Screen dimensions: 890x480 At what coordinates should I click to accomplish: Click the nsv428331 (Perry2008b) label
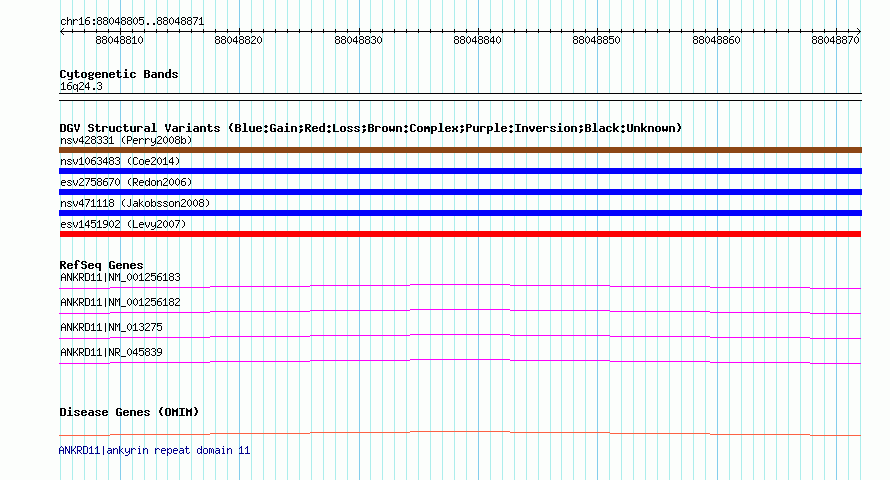coord(126,140)
